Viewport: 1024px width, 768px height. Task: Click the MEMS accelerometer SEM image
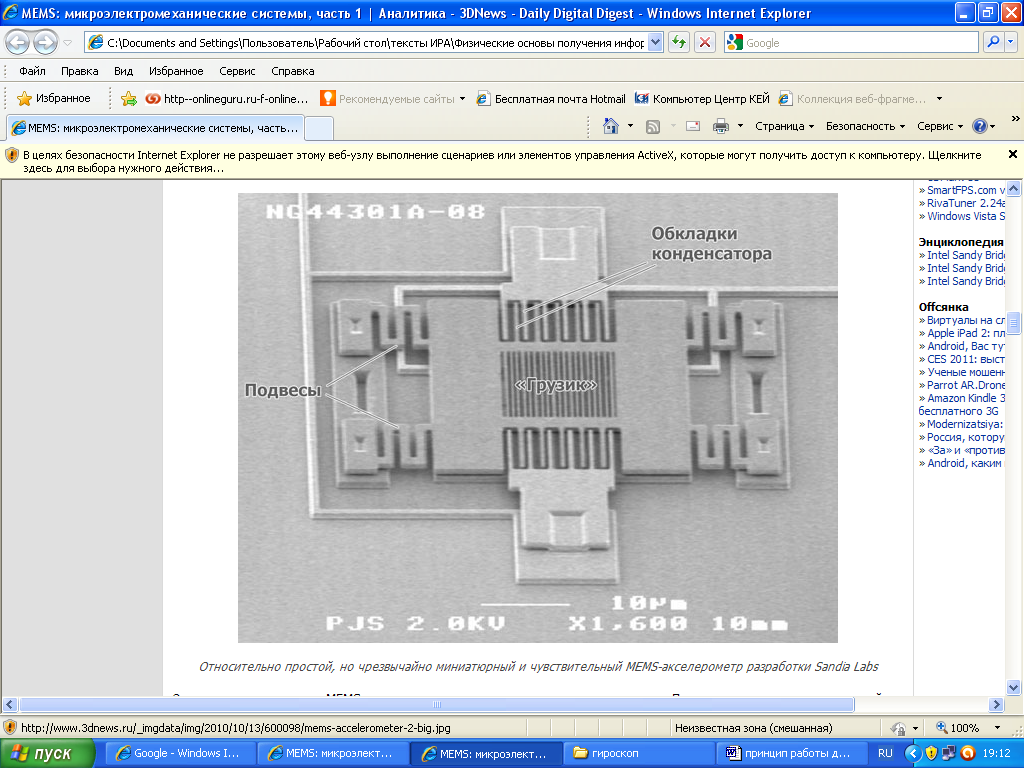click(x=537, y=417)
